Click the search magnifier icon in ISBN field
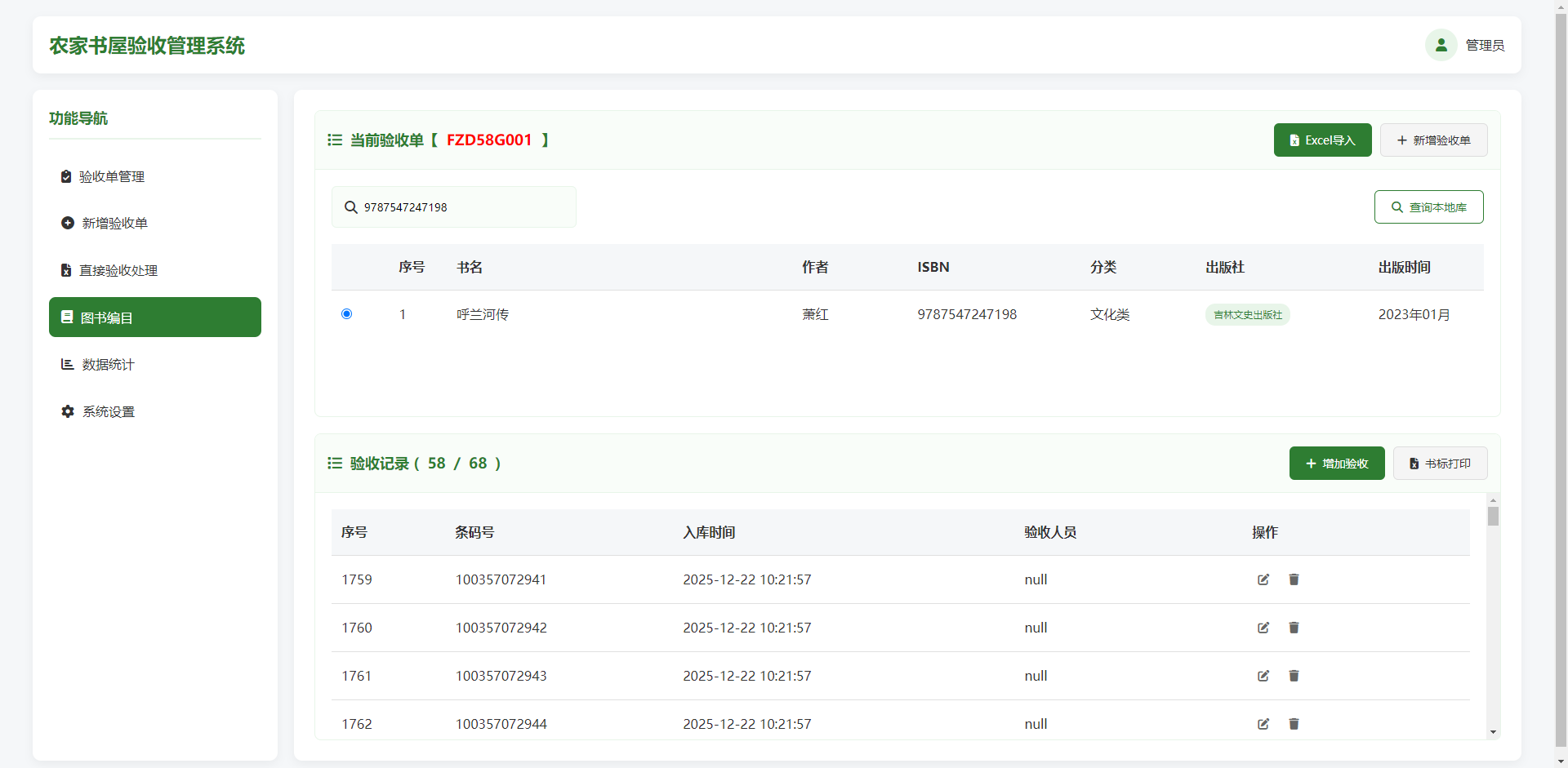1568x768 pixels. [x=351, y=207]
